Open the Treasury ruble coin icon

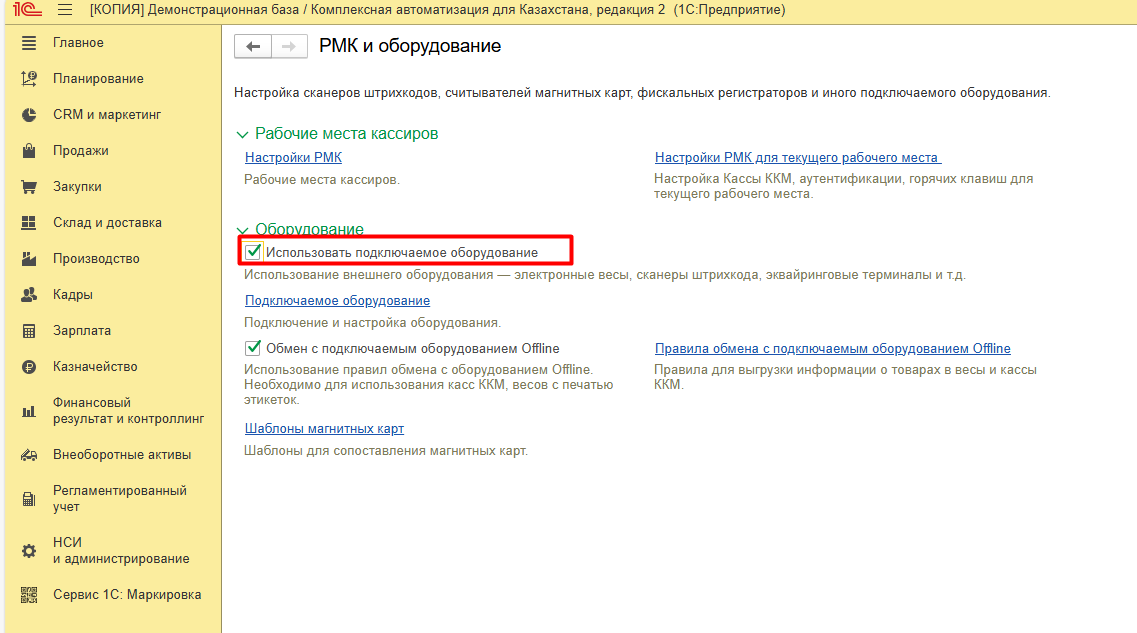29,367
